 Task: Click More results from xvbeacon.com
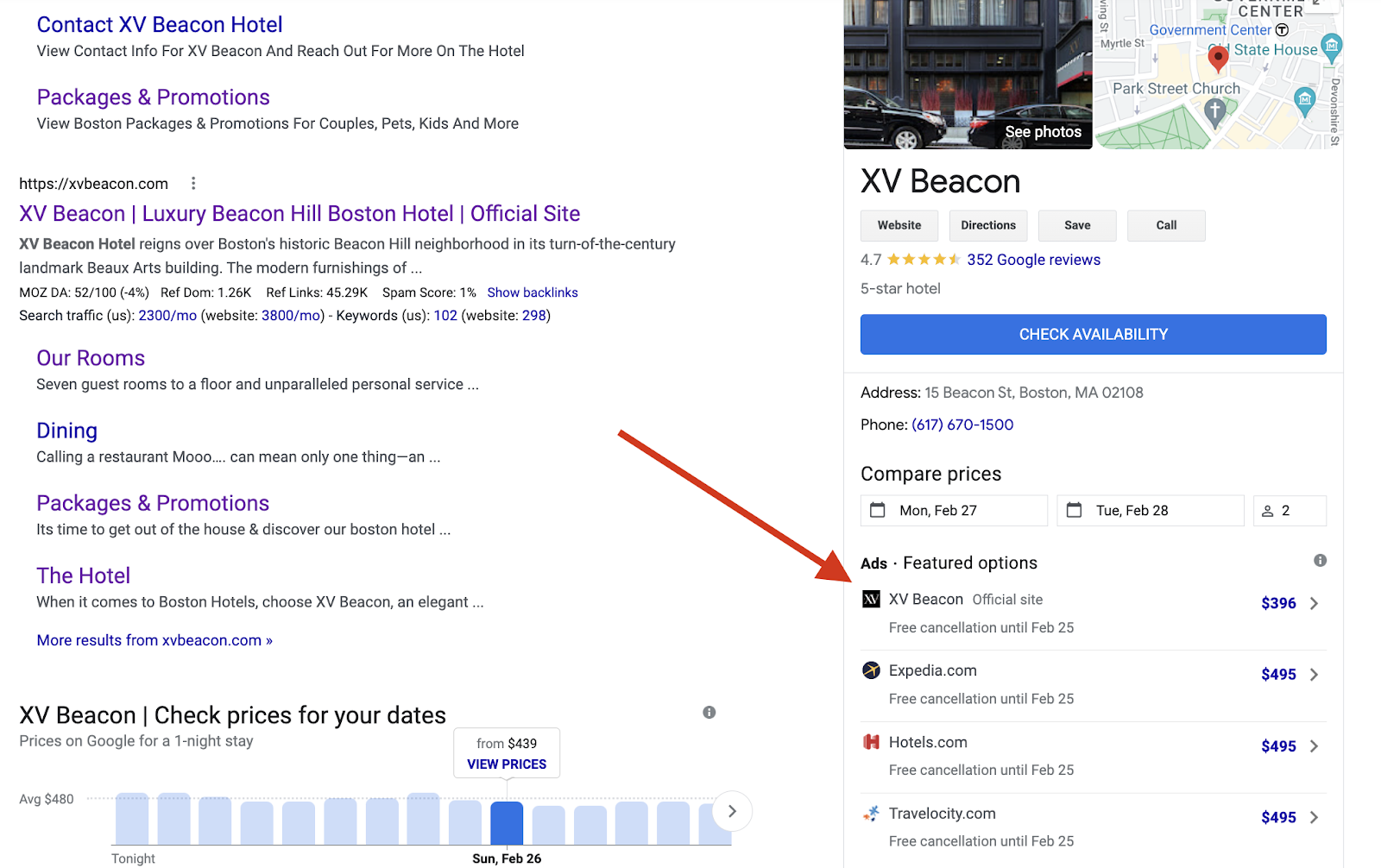click(154, 640)
